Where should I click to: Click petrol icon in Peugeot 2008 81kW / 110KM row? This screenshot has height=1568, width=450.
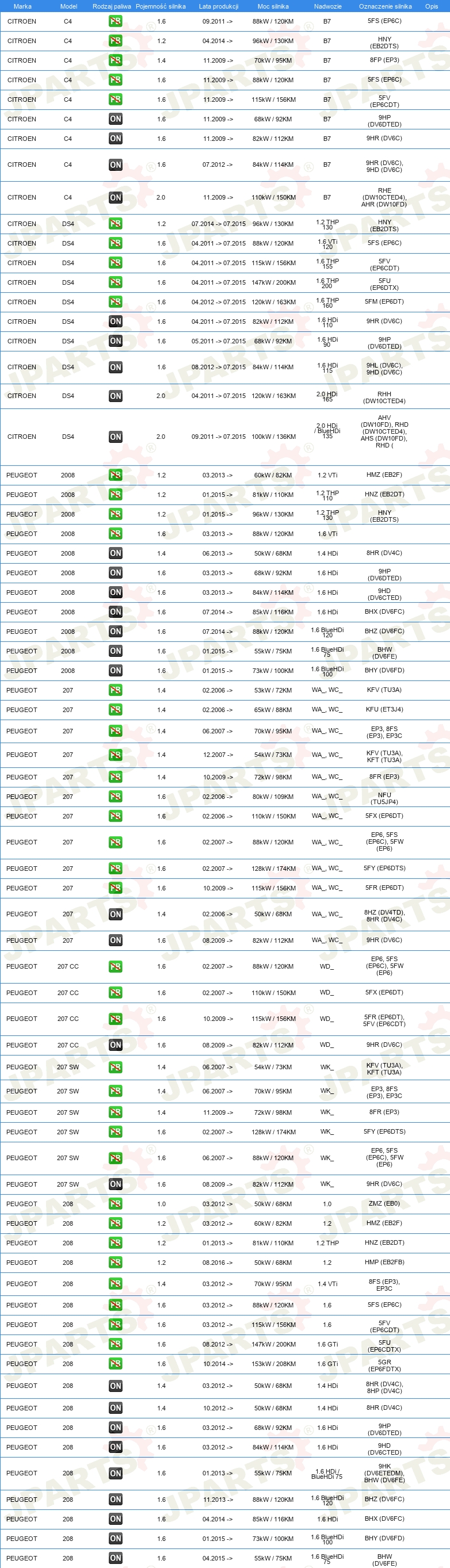click(x=115, y=494)
